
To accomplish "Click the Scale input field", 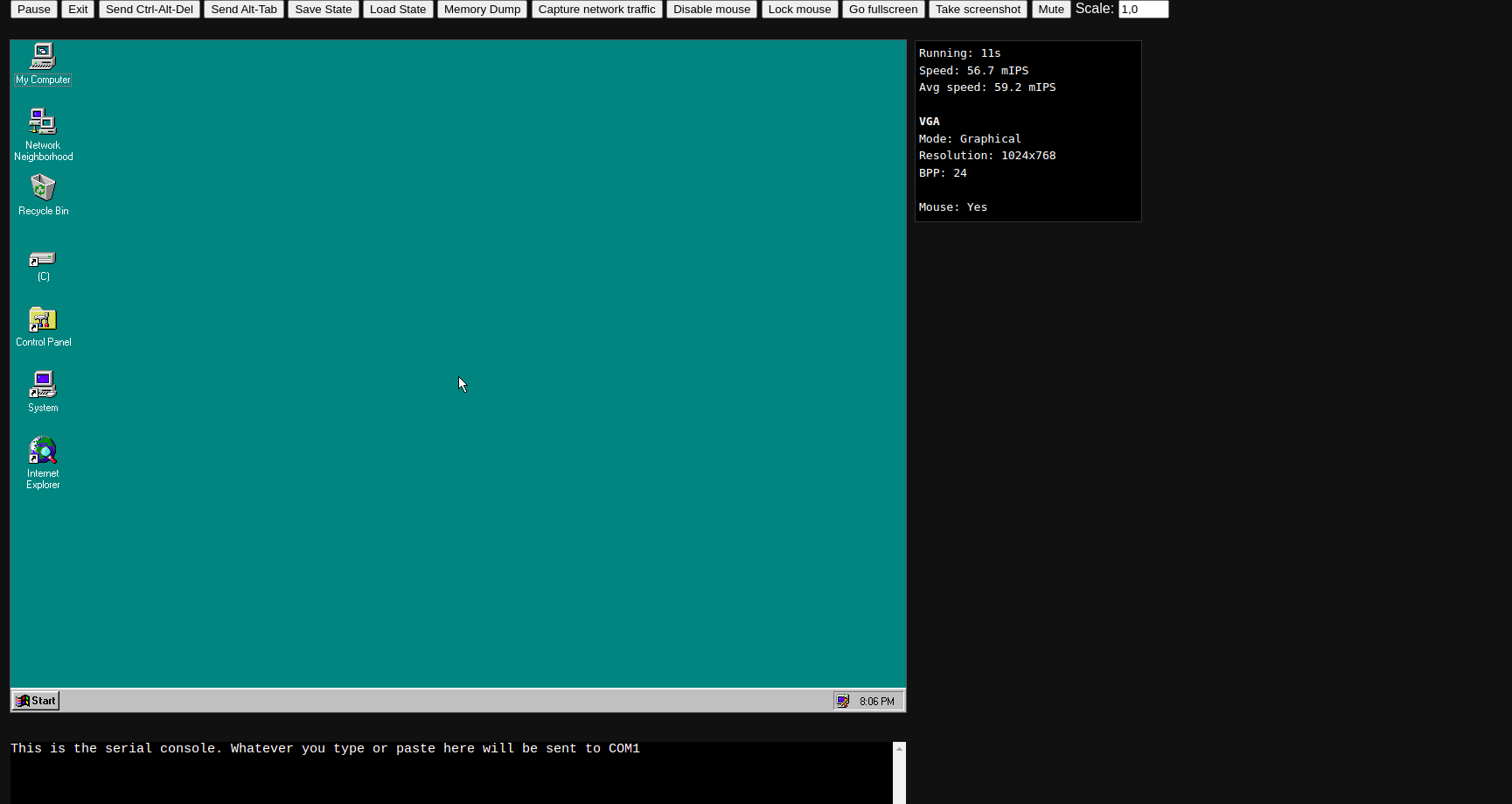I will pyautogui.click(x=1142, y=10).
